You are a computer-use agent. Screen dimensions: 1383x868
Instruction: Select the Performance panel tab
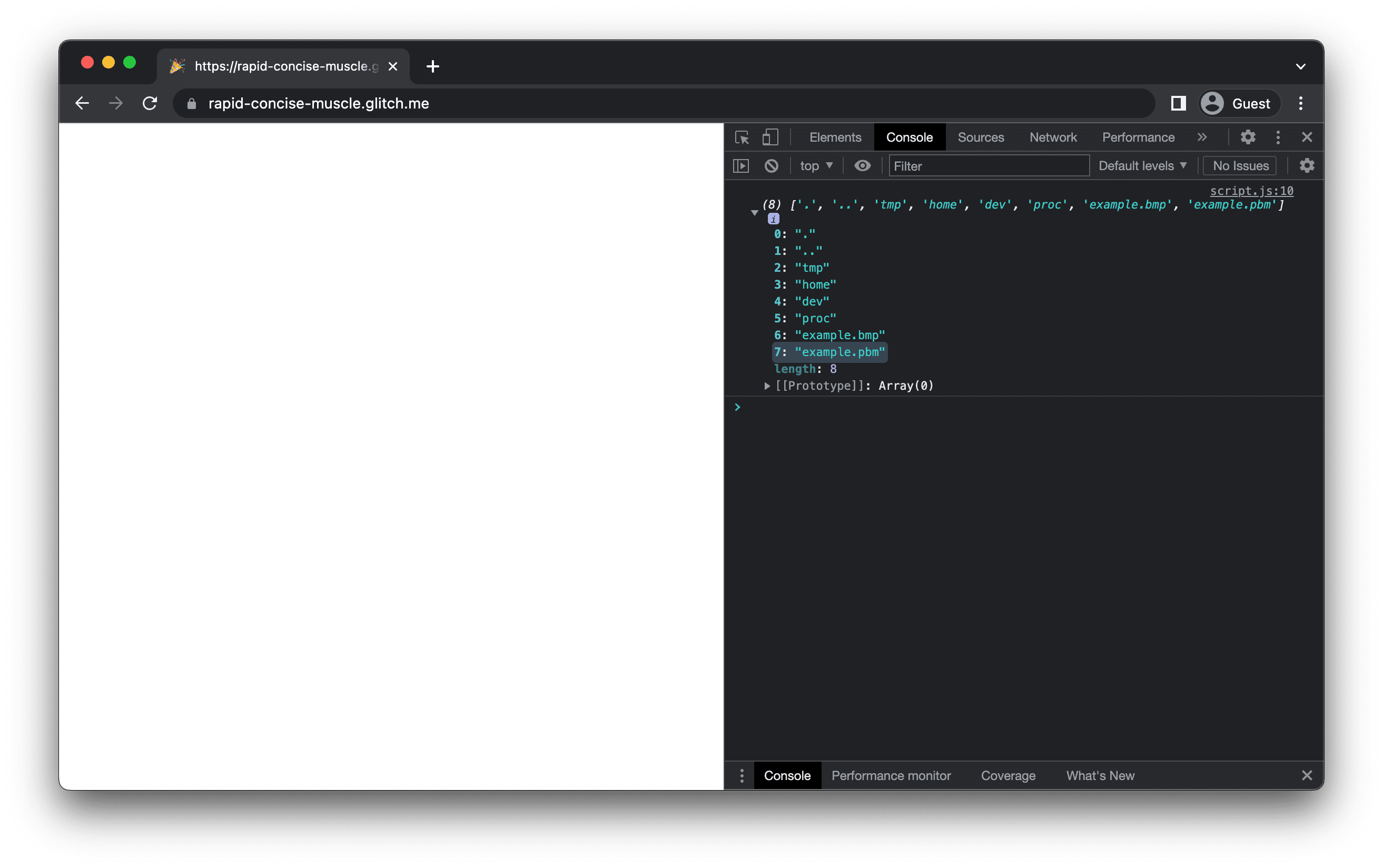[x=1138, y=137]
